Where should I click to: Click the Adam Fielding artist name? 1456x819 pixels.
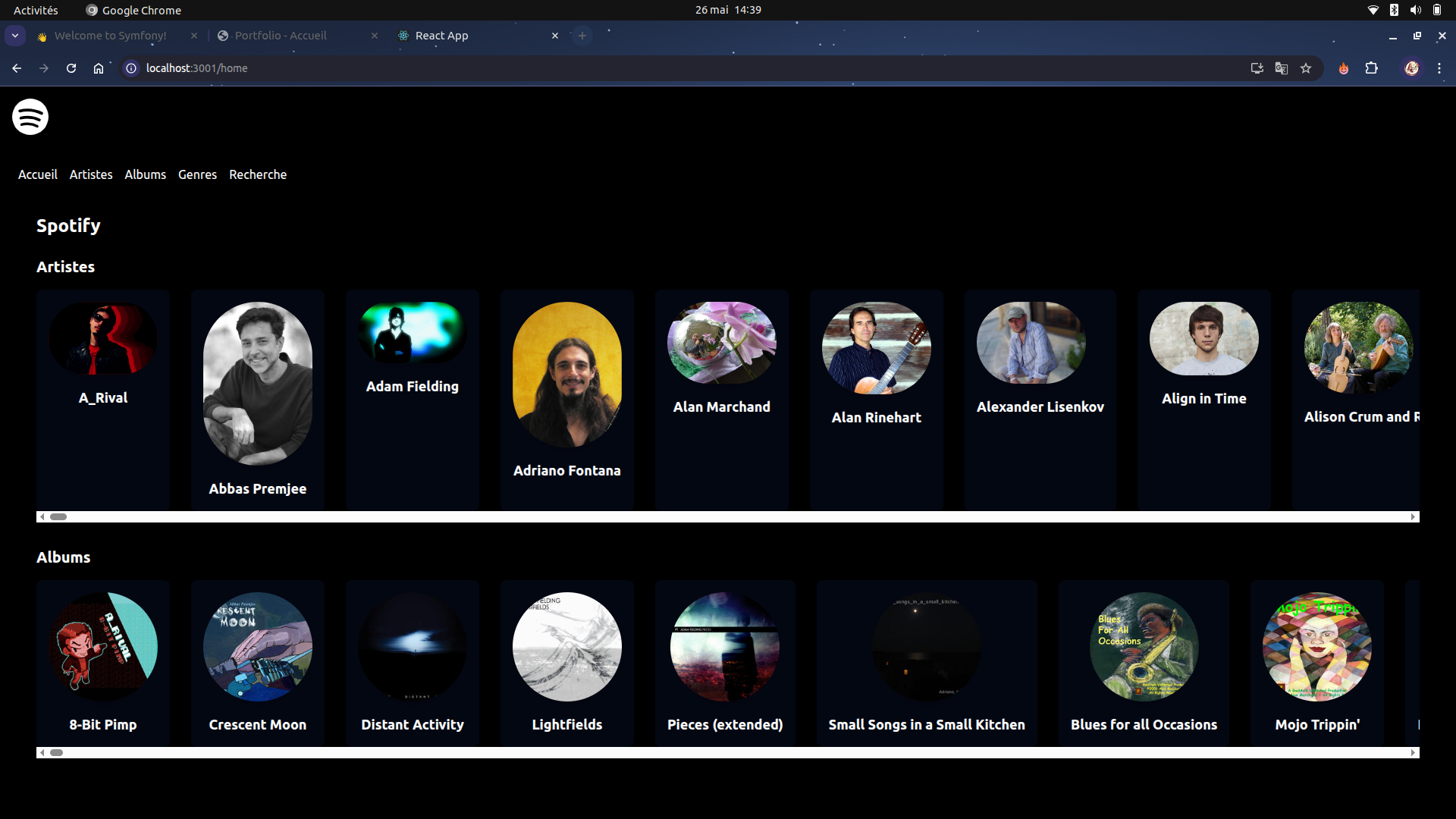pyautogui.click(x=413, y=387)
